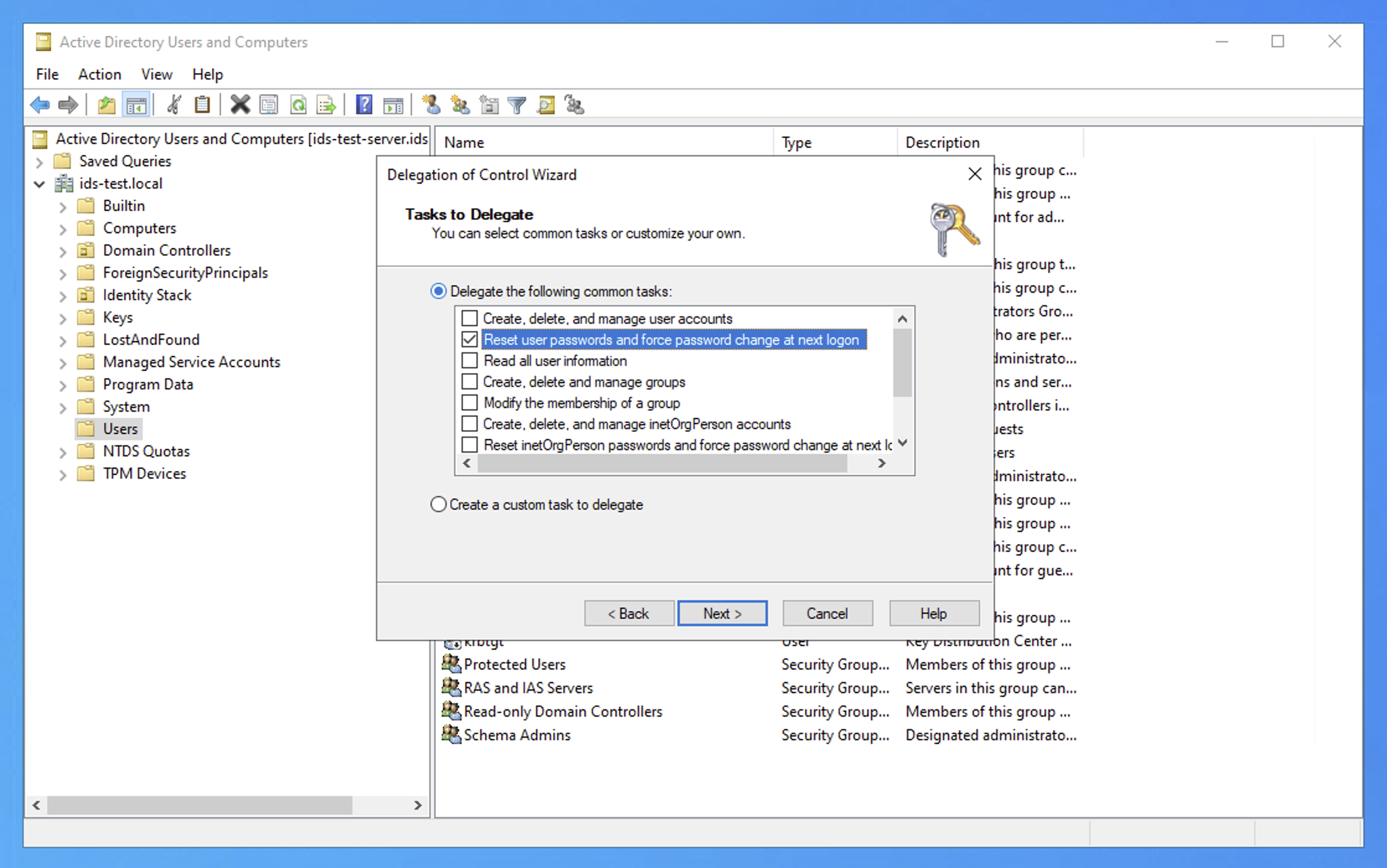Expand the TPM Devices node

[x=63, y=475]
